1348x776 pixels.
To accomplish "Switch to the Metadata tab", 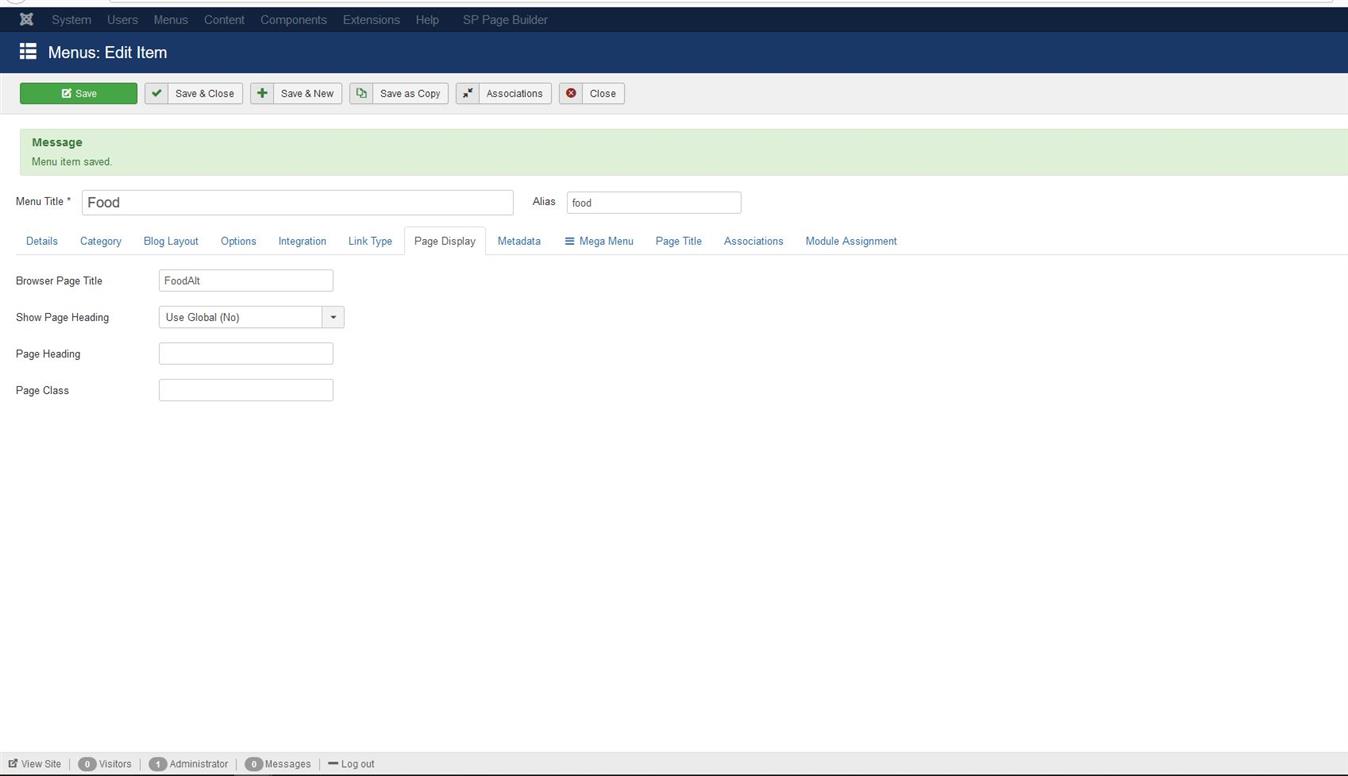I will click(518, 241).
